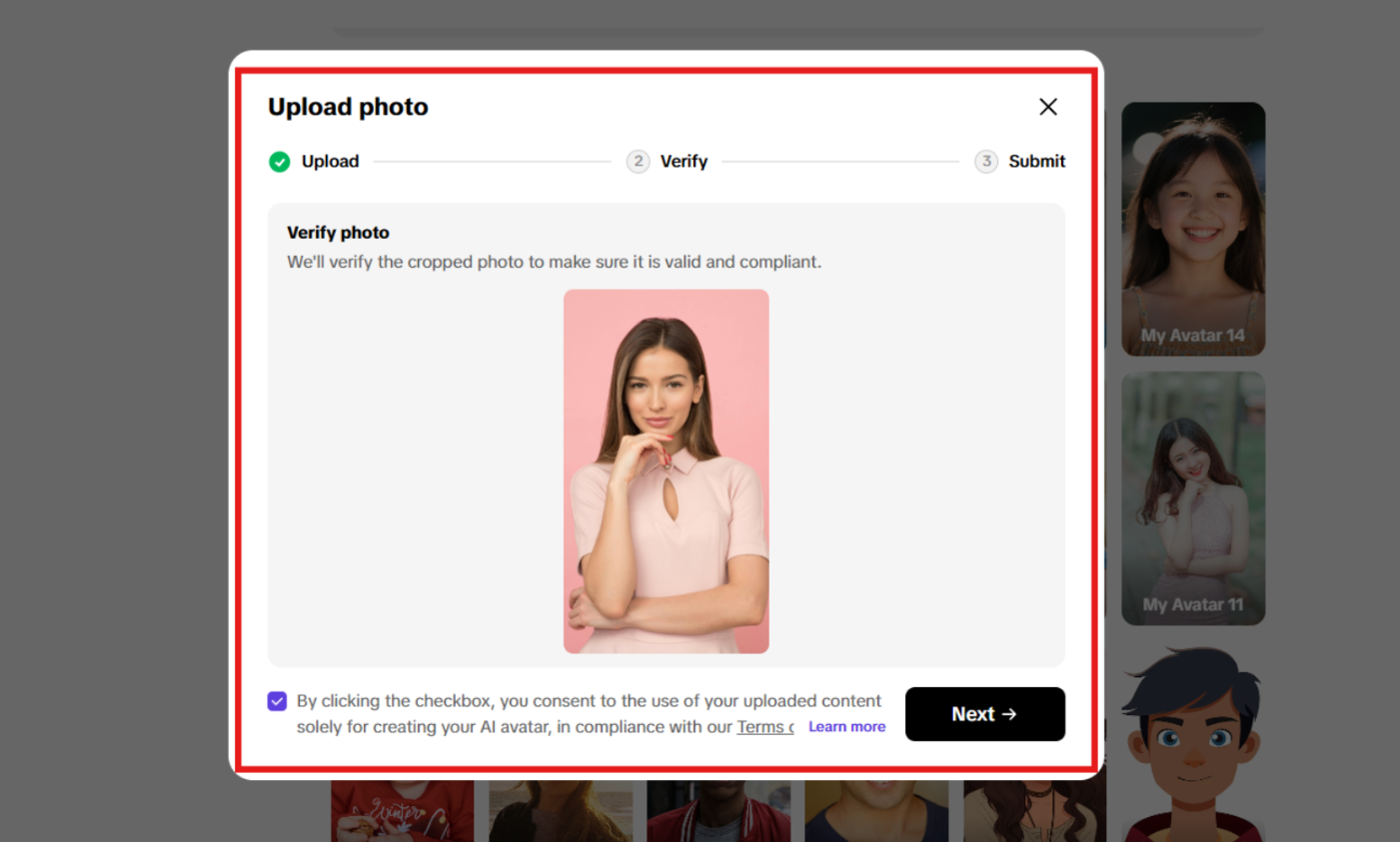Screen dimensions: 1400x842
Task: Click the Submit step label
Action: click(1036, 162)
